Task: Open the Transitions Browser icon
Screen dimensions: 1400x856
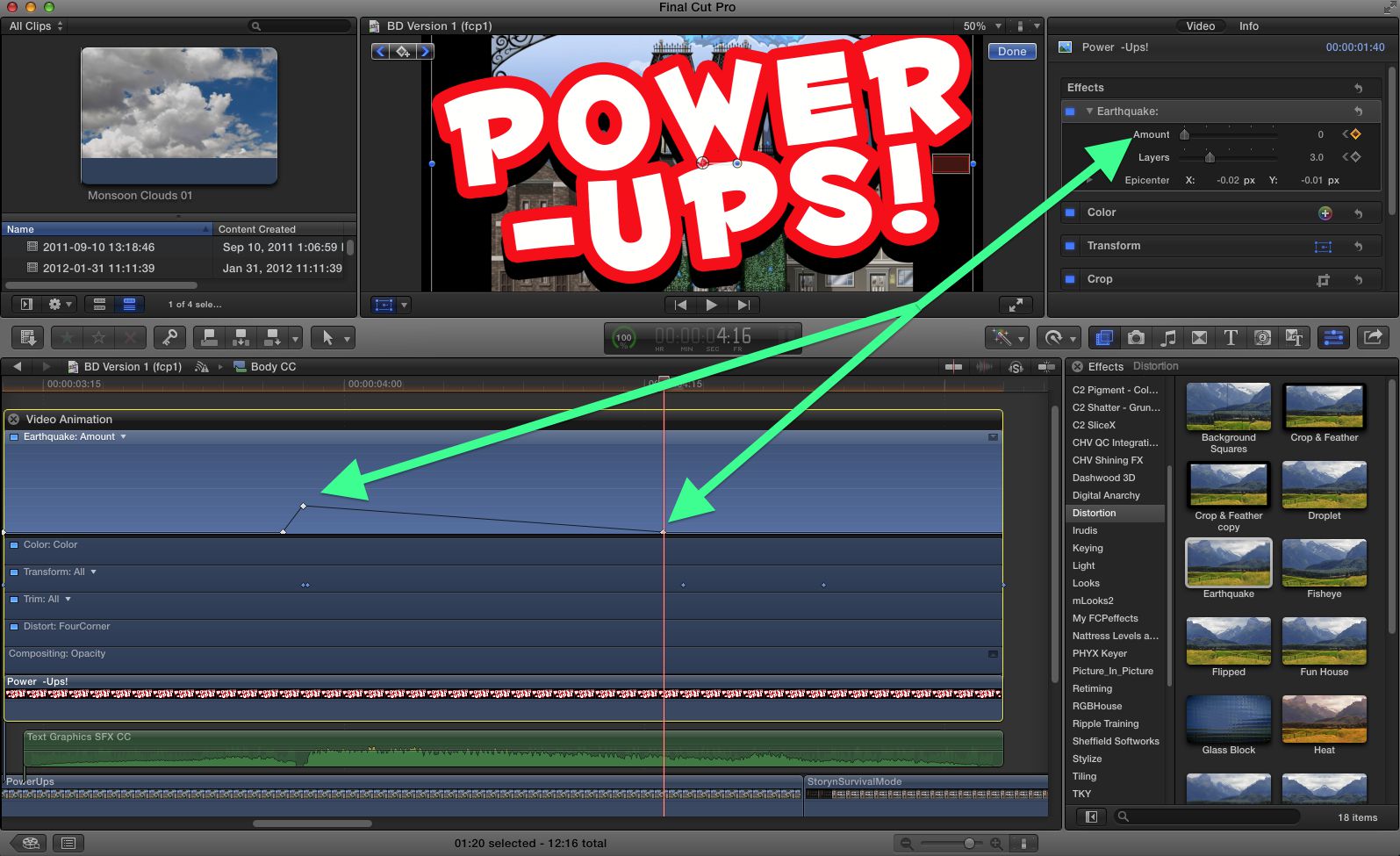Action: [x=1199, y=338]
